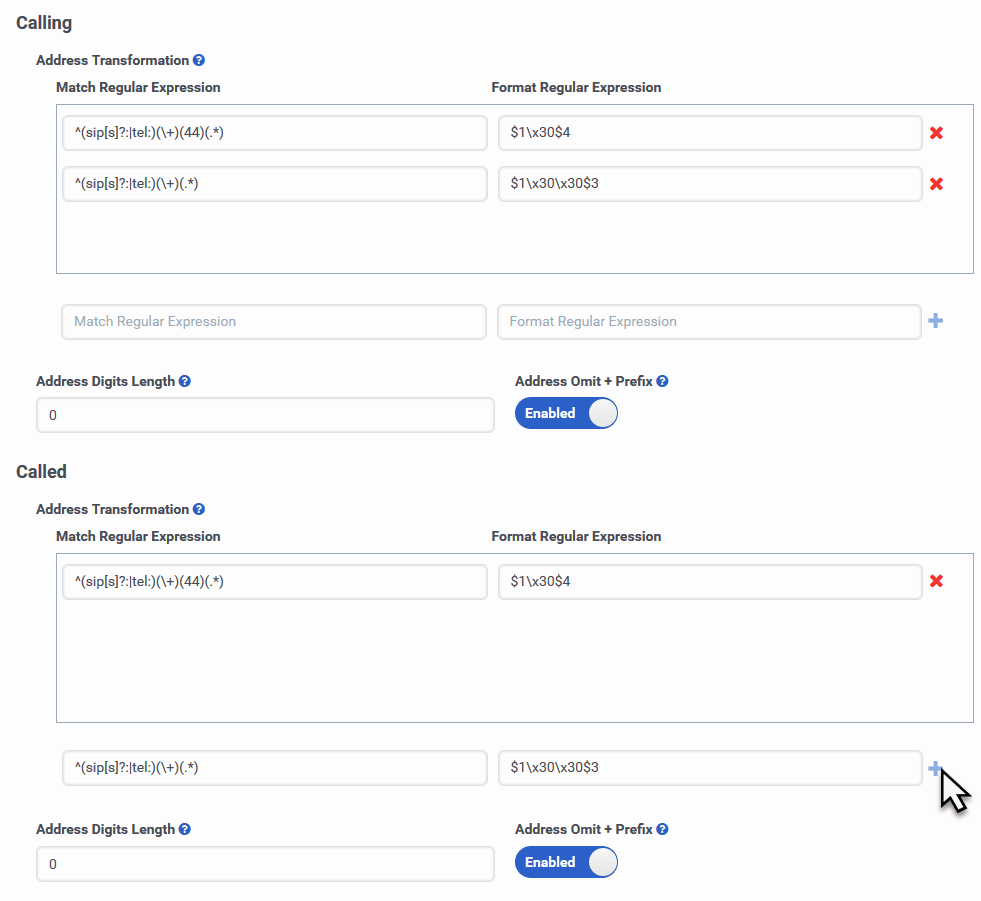The width and height of the screenshot is (981, 901).
Task: Click empty Match Regular Expression field under Calling
Action: [274, 322]
